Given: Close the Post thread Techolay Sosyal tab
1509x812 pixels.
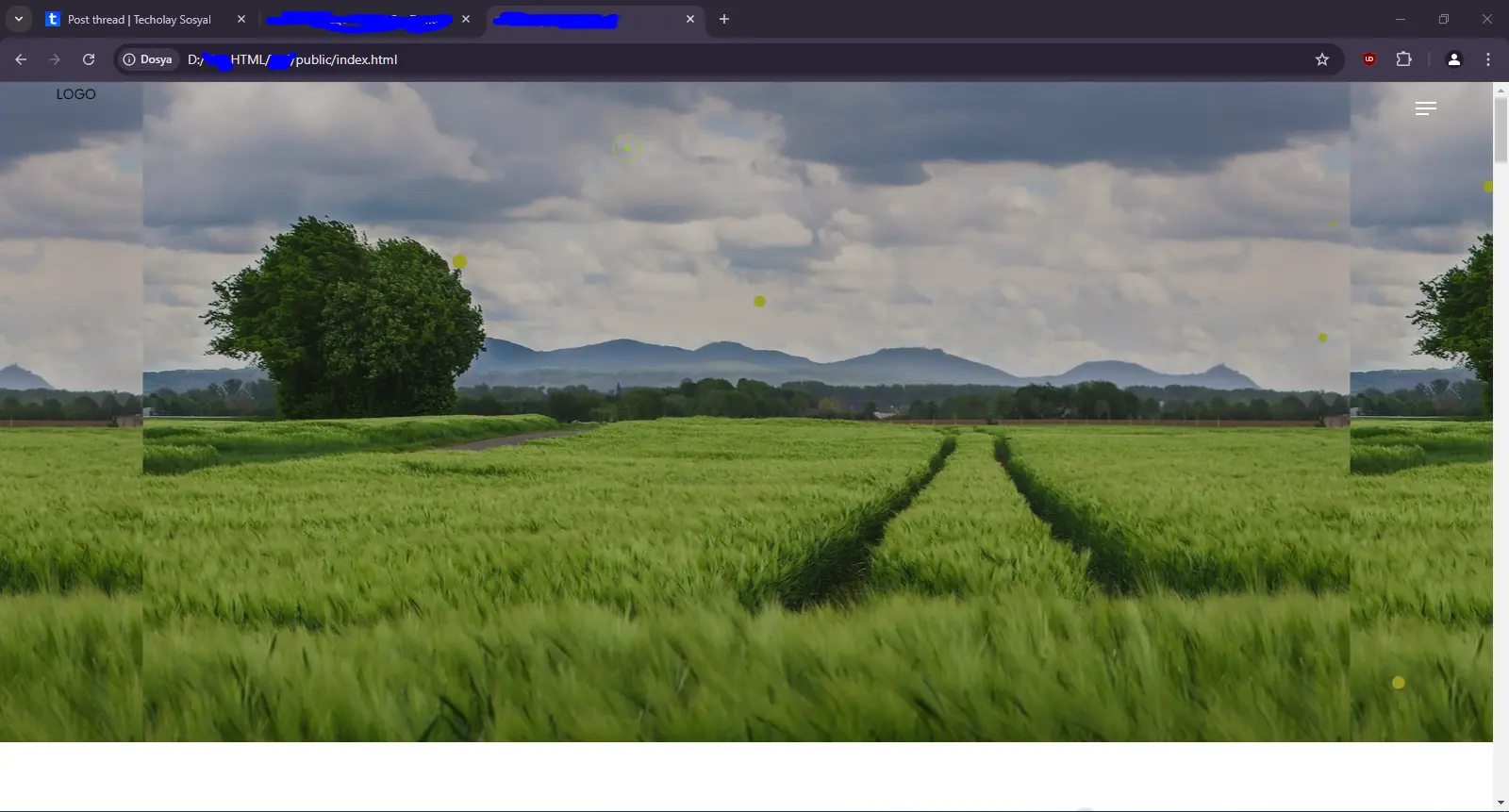Looking at the screenshot, I should 241,19.
